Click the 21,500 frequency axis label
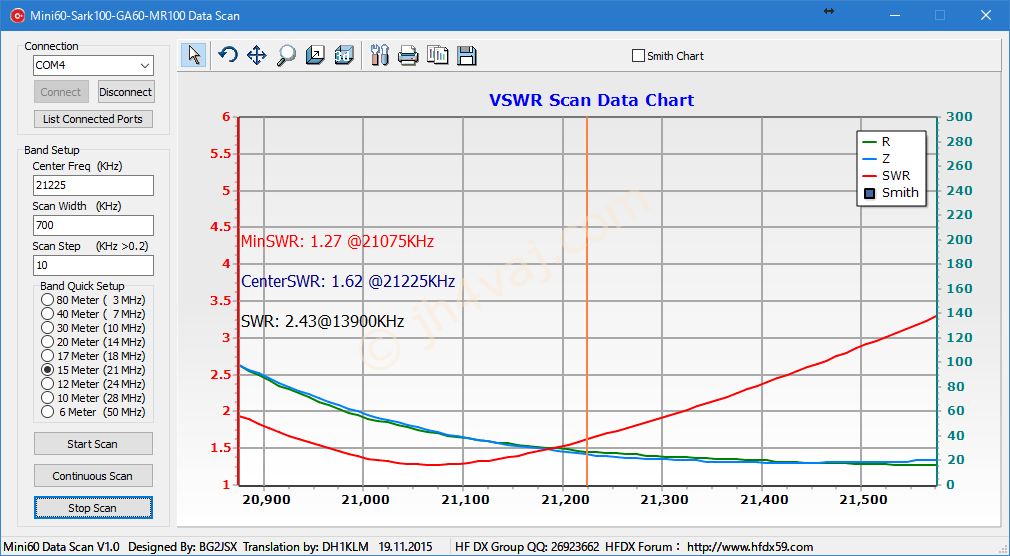The height and width of the screenshot is (556, 1010). click(862, 499)
